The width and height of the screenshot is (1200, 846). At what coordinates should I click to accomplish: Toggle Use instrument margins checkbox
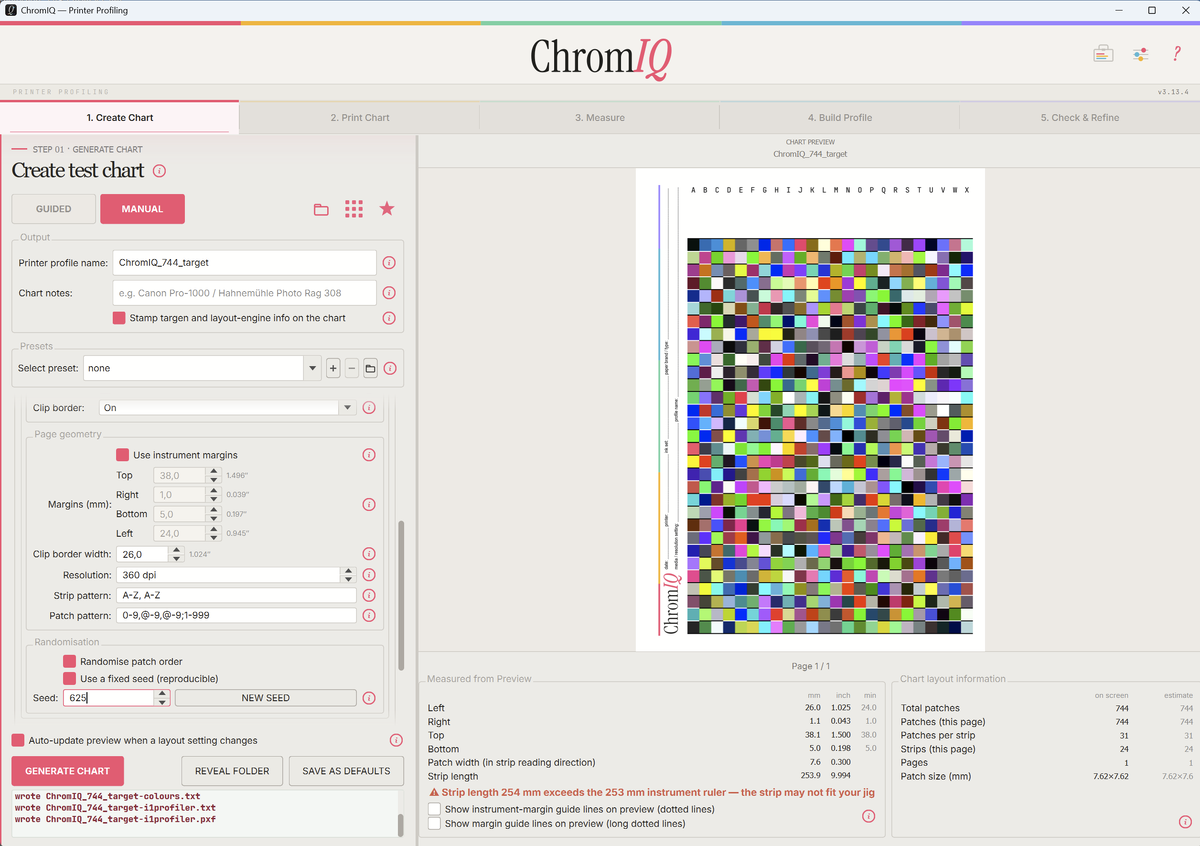(x=123, y=455)
